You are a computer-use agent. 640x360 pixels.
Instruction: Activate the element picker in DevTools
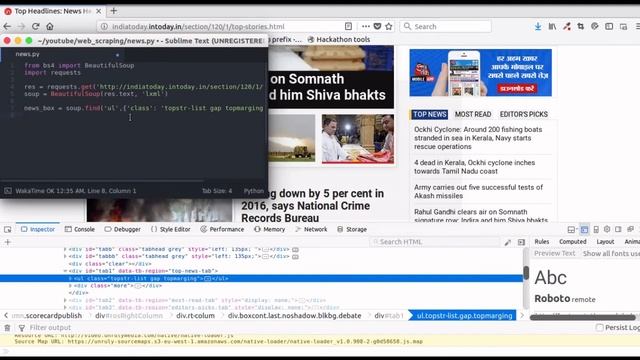point(8,229)
